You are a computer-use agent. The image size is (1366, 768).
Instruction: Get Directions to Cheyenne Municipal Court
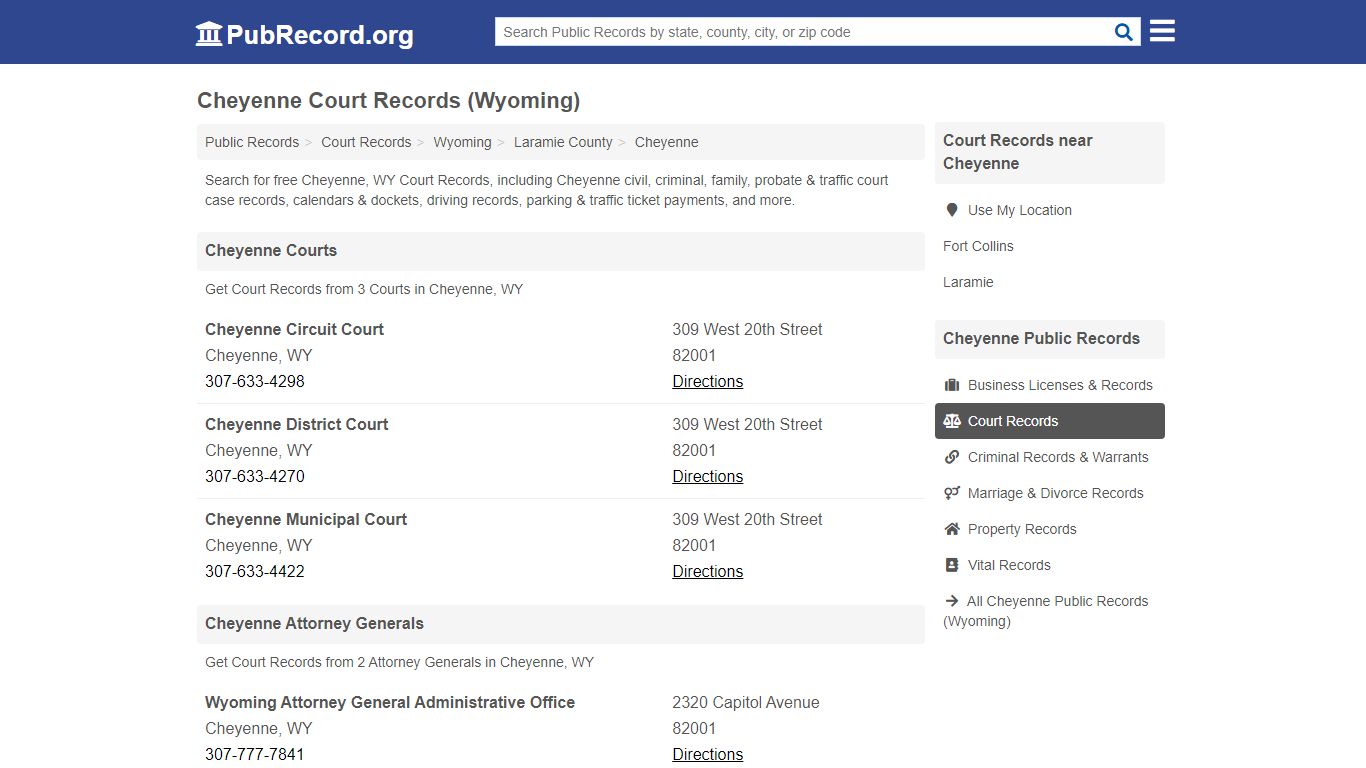[x=708, y=571]
